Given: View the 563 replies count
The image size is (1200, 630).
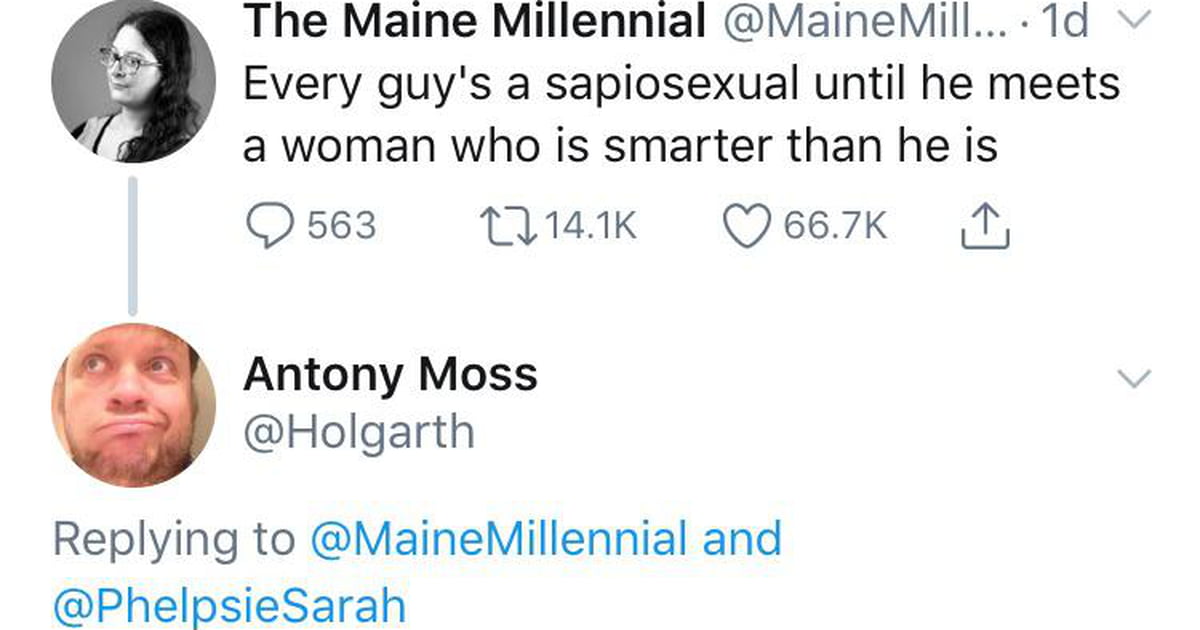Looking at the screenshot, I should (x=341, y=226).
